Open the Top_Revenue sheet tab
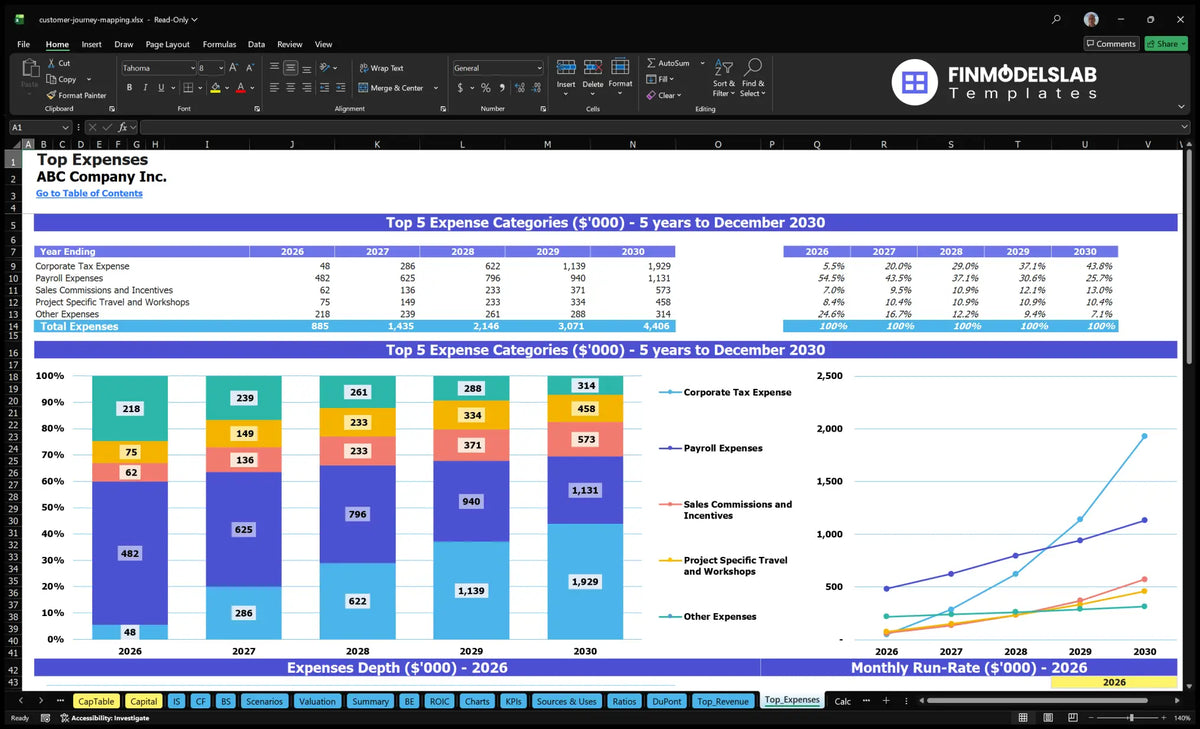The image size is (1200, 729). pyautogui.click(x=723, y=701)
